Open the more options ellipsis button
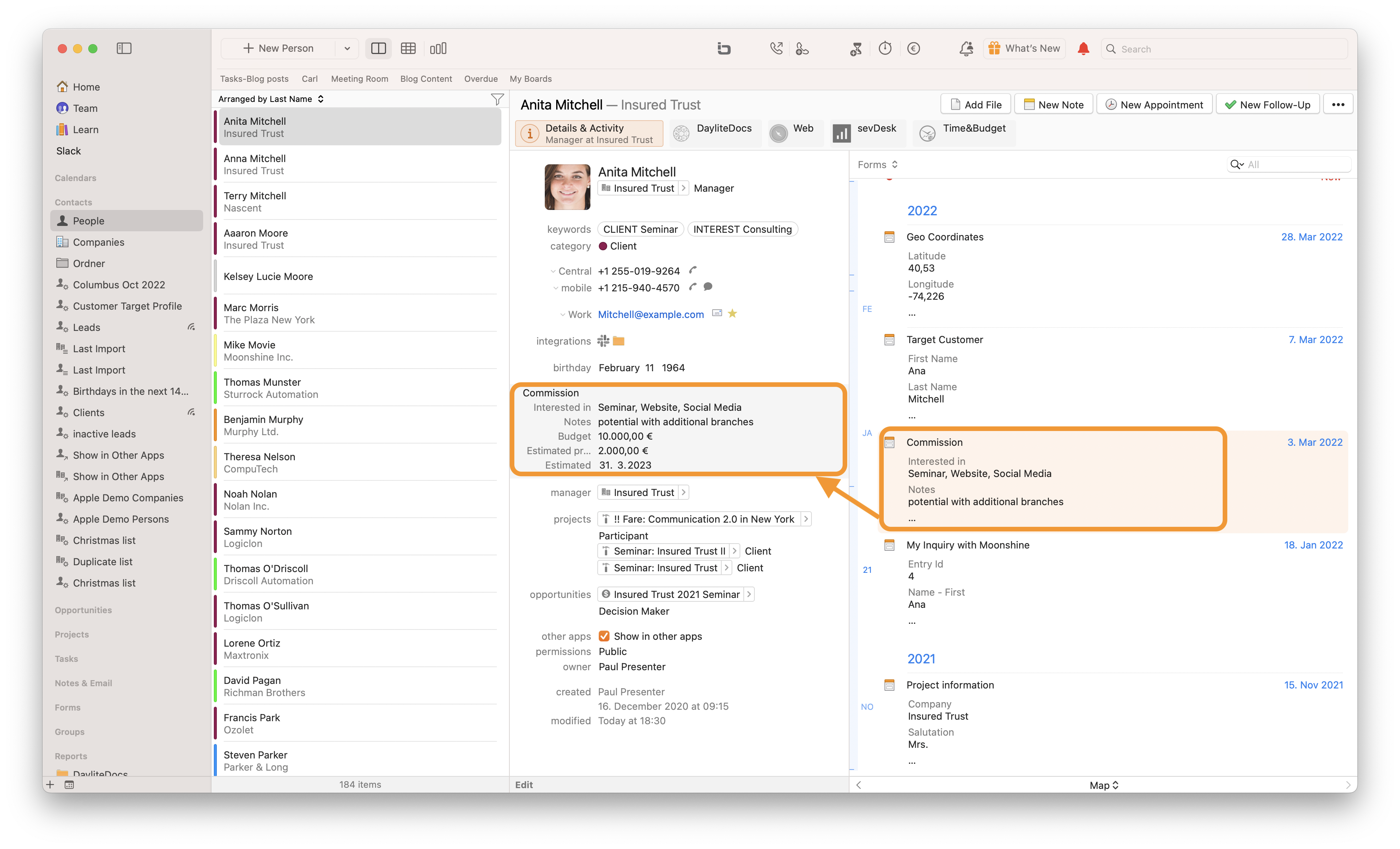This screenshot has width=1400, height=849. click(1338, 105)
